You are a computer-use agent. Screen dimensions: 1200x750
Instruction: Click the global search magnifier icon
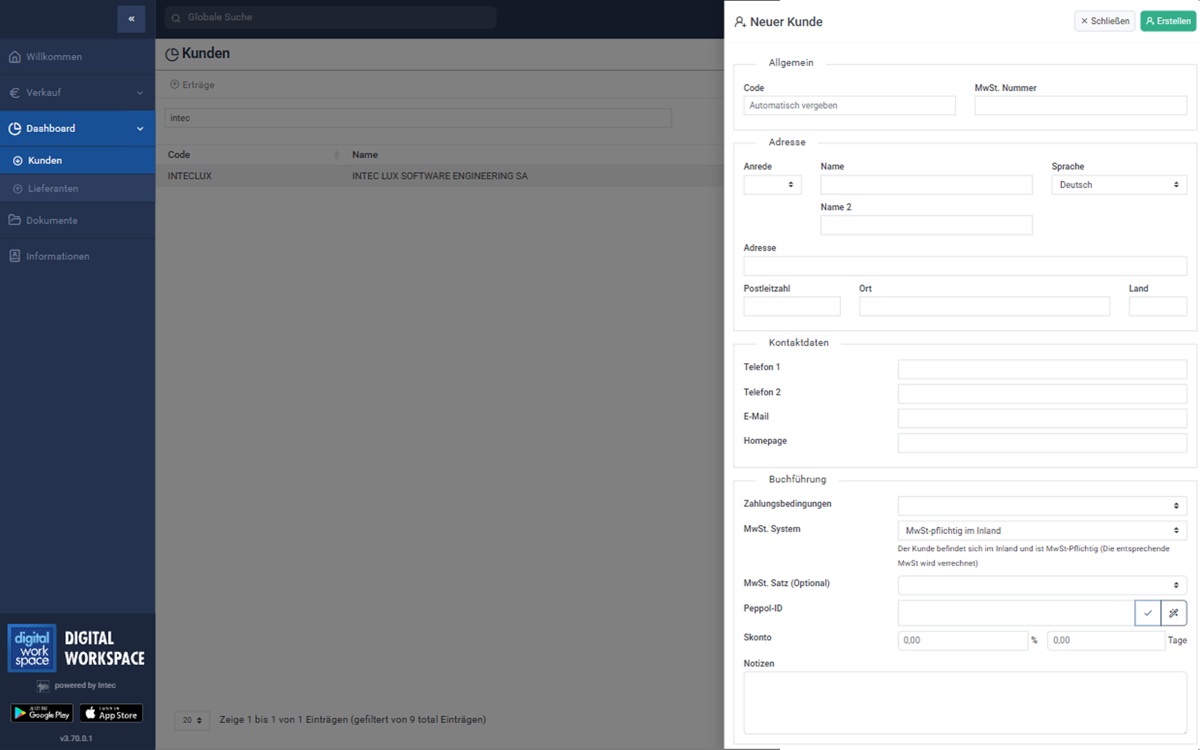point(176,18)
